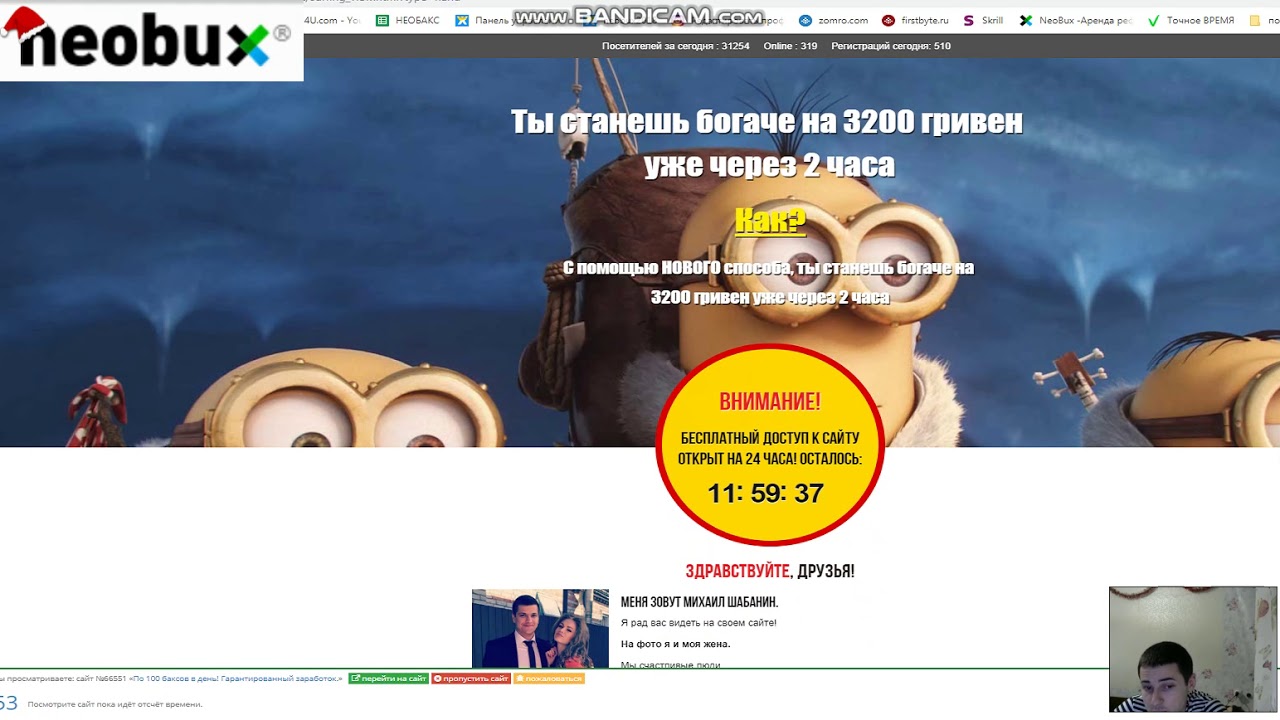The image size is (1280, 720).
Task: Open the Skrill bookmark
Action: coord(983,20)
